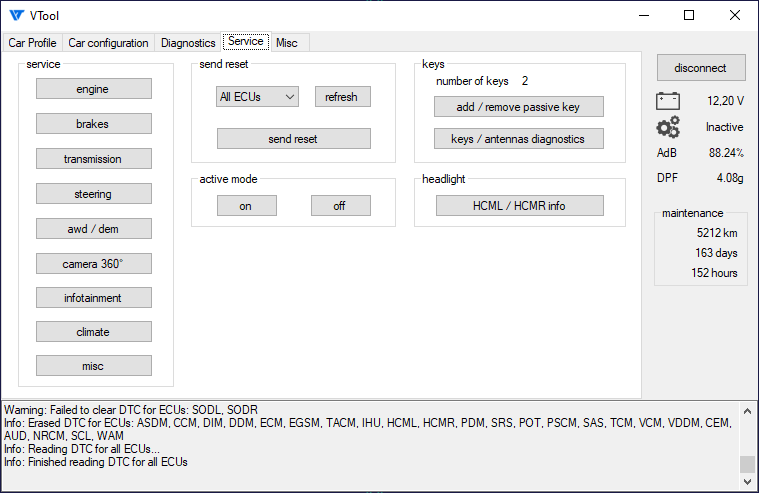The width and height of the screenshot is (759, 493).
Task: Click the VTool logo in title bar
Action: 16,15
